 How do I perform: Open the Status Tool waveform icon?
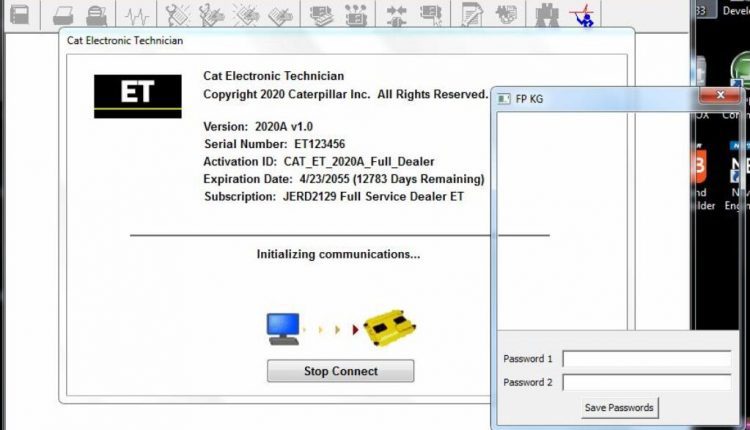[x=137, y=16]
